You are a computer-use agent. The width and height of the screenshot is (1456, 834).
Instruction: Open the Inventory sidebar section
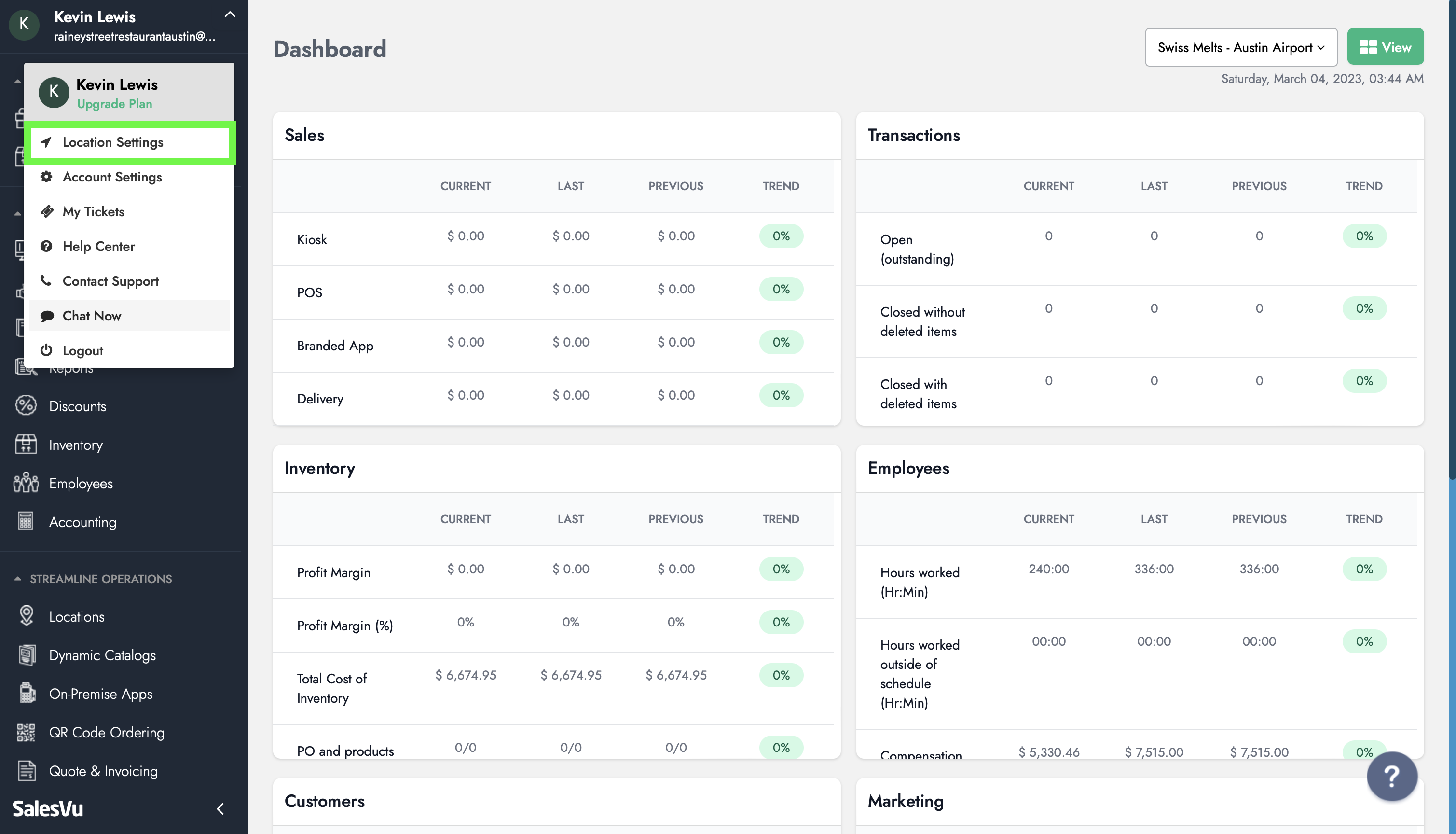pos(76,445)
